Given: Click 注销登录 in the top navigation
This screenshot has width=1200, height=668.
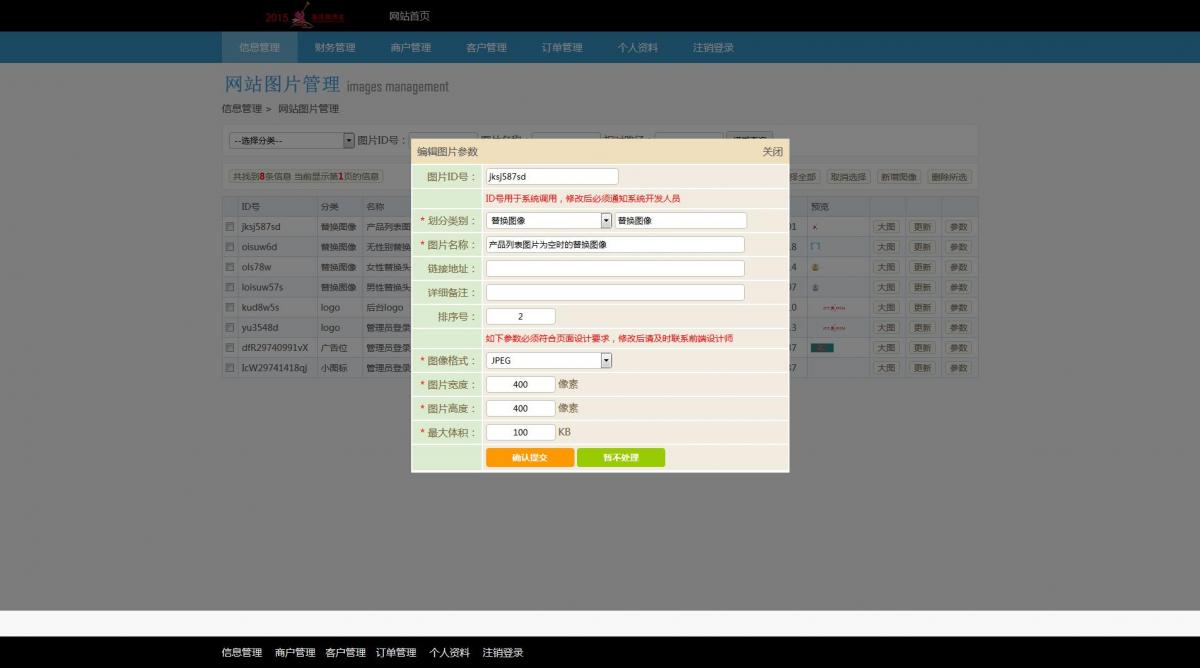Looking at the screenshot, I should click(713, 47).
